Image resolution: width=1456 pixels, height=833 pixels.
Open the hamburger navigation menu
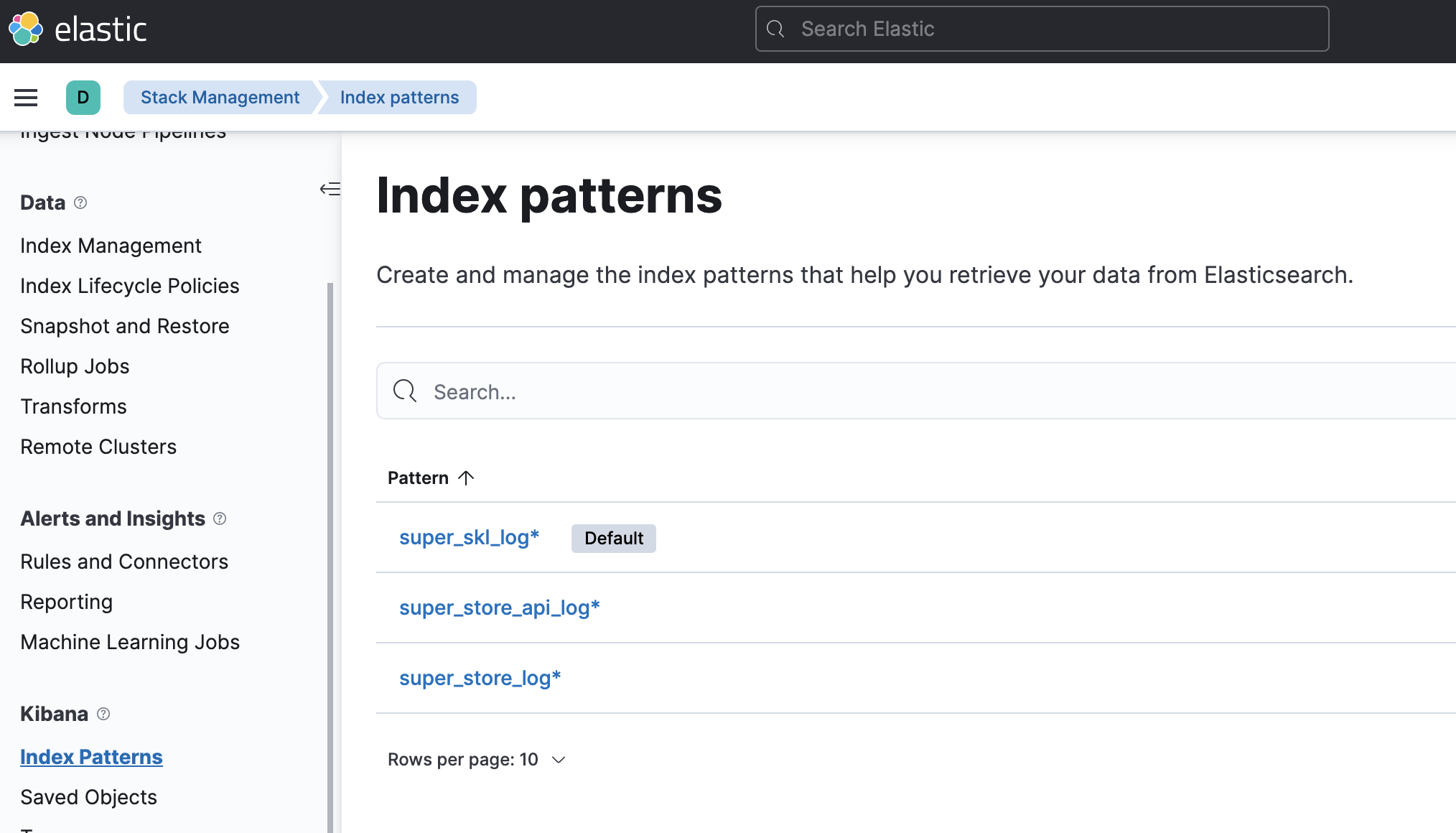click(26, 98)
